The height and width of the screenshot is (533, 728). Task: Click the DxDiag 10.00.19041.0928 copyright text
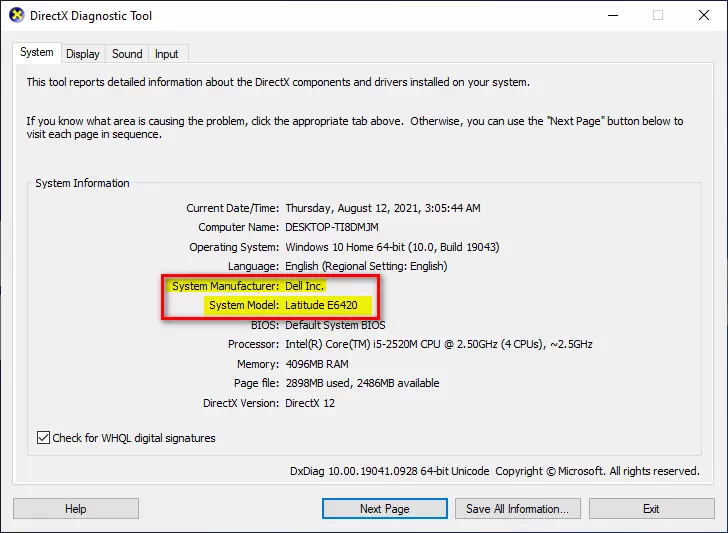[x=495, y=471]
